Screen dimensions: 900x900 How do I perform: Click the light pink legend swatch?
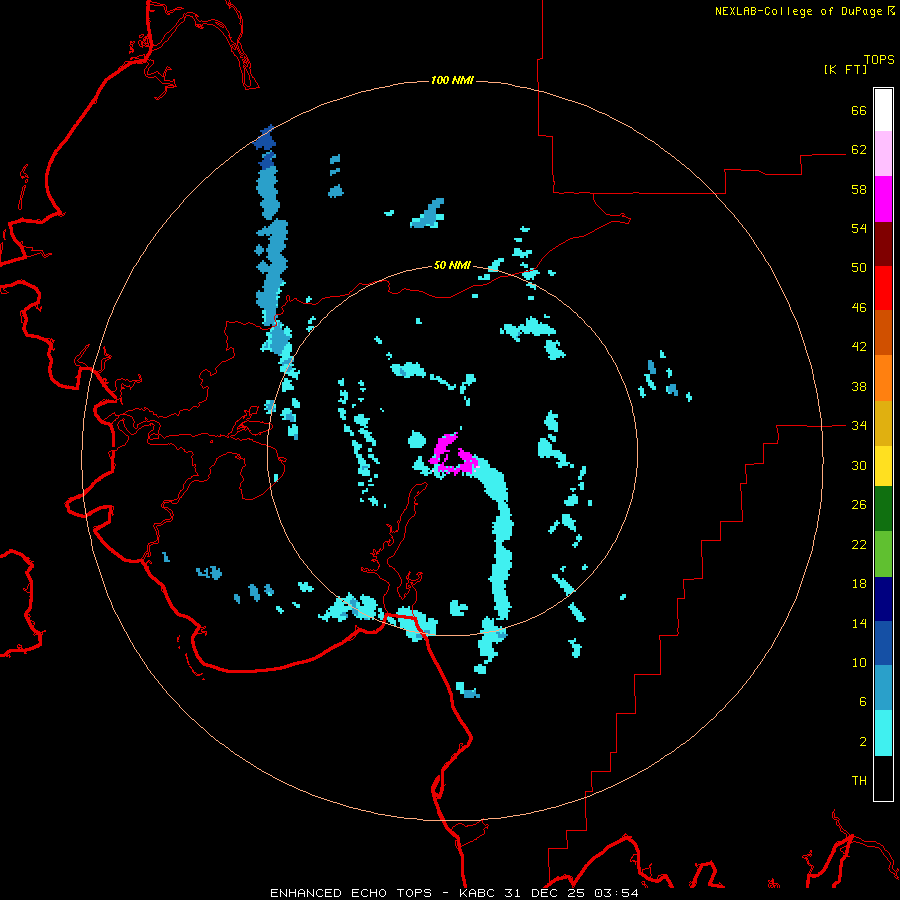(883, 154)
